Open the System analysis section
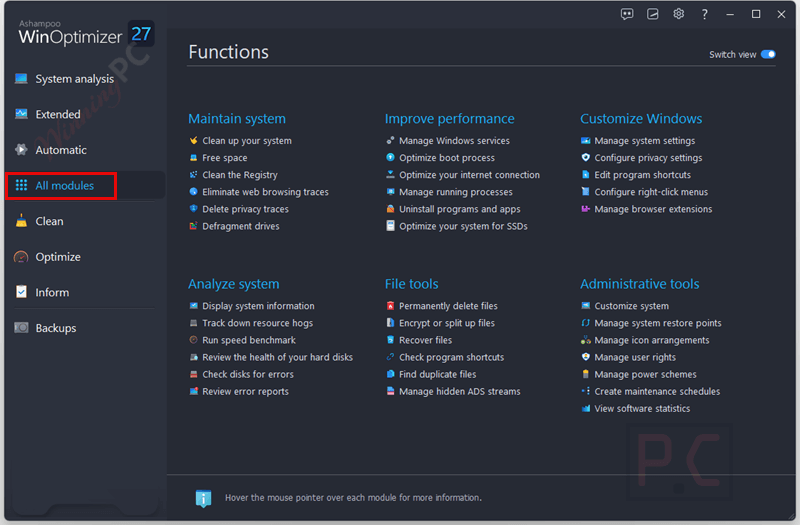Screen dimensions: 800x525 pyautogui.click(x=74, y=79)
